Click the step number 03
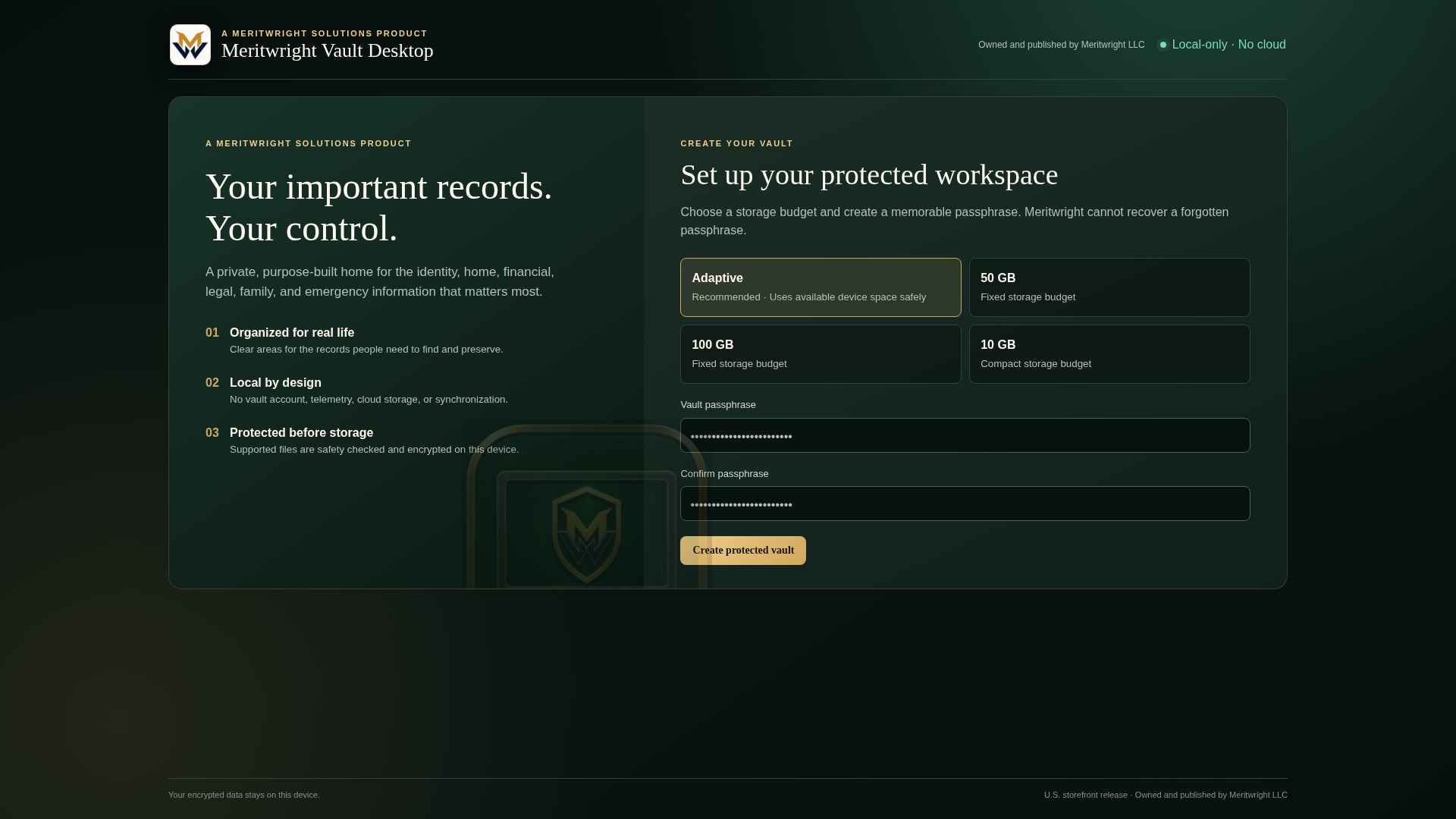The image size is (1456, 819). click(x=212, y=433)
